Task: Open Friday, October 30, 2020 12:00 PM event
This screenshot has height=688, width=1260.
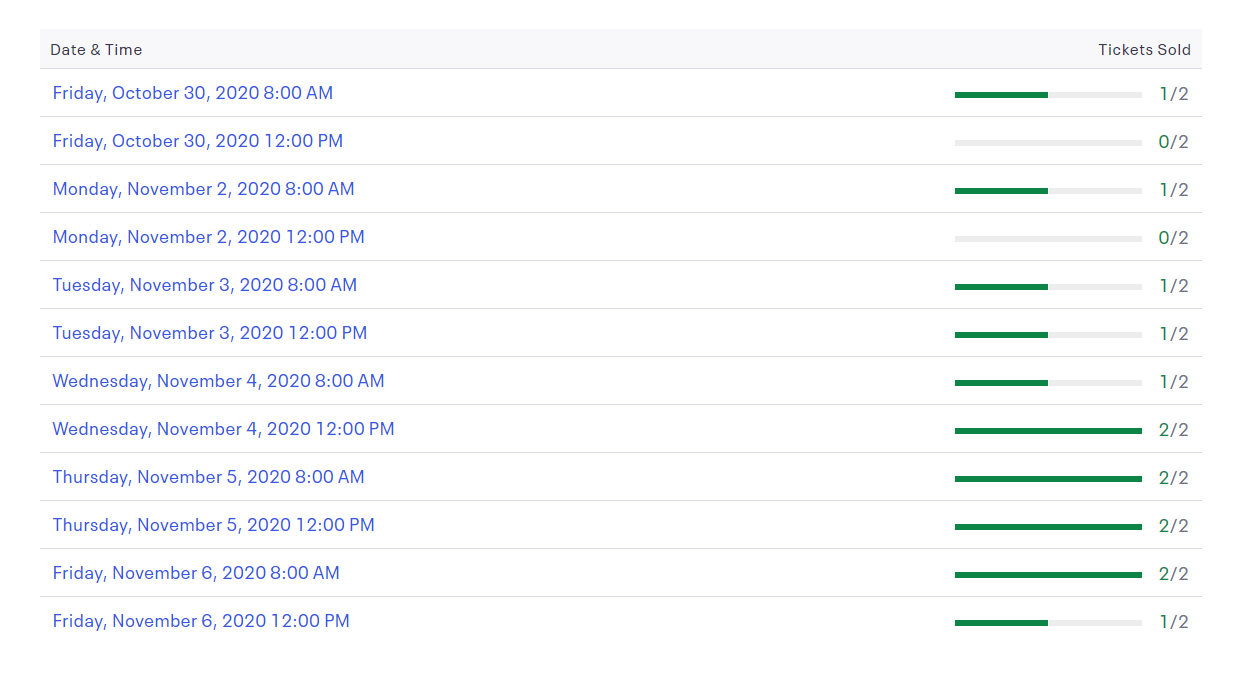Action: 198,141
